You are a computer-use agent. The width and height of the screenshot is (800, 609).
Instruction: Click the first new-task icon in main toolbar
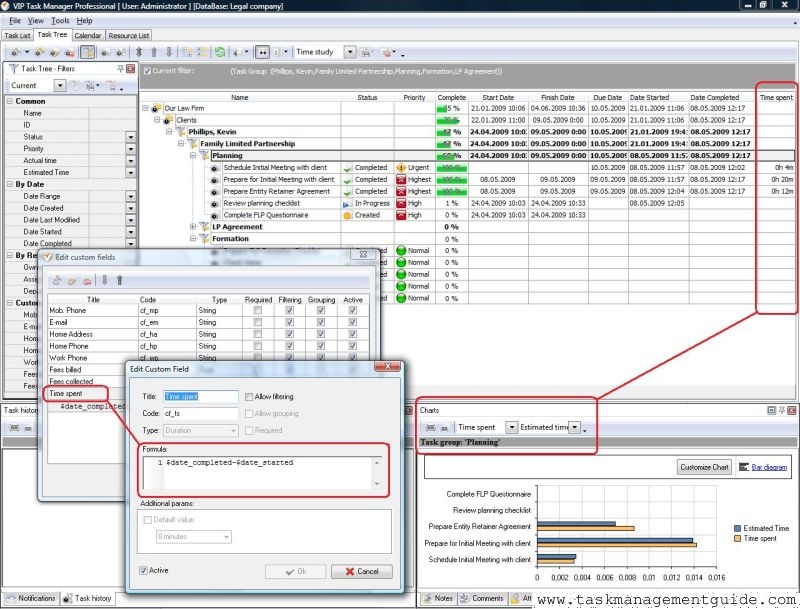coord(16,52)
